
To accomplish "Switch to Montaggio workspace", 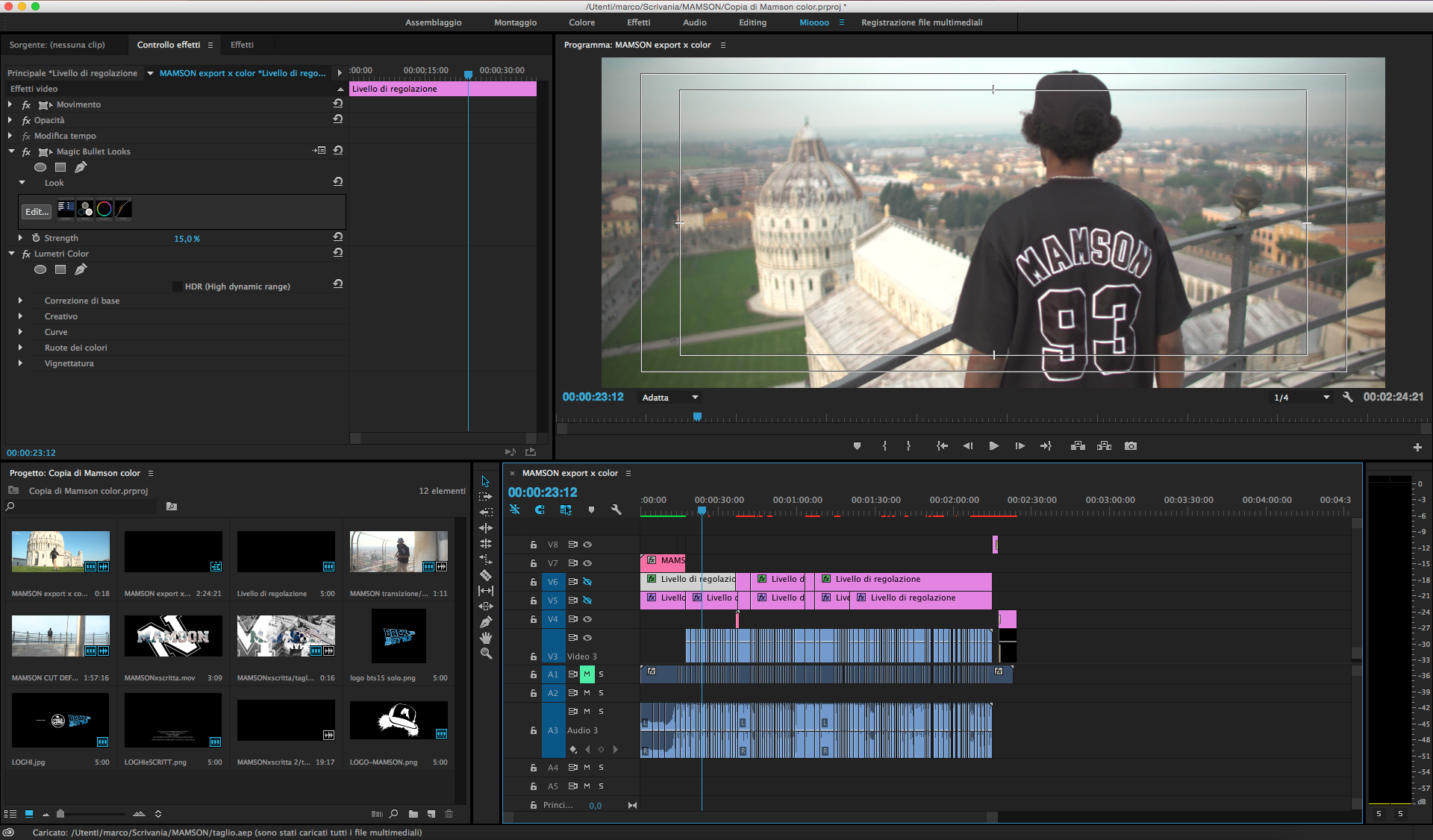I will [516, 22].
